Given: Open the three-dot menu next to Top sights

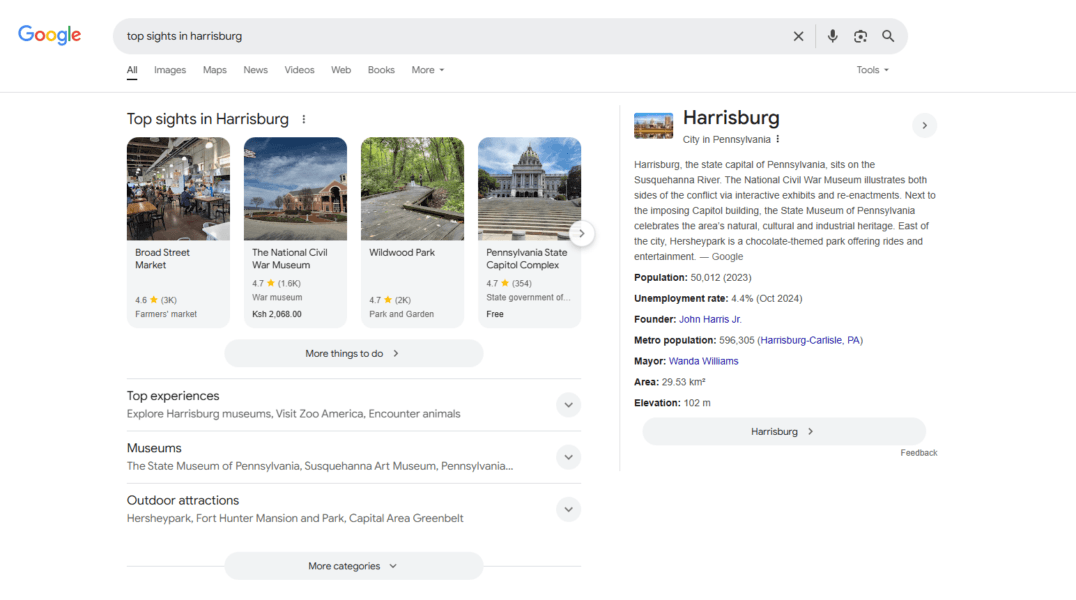Looking at the screenshot, I should pyautogui.click(x=303, y=118).
